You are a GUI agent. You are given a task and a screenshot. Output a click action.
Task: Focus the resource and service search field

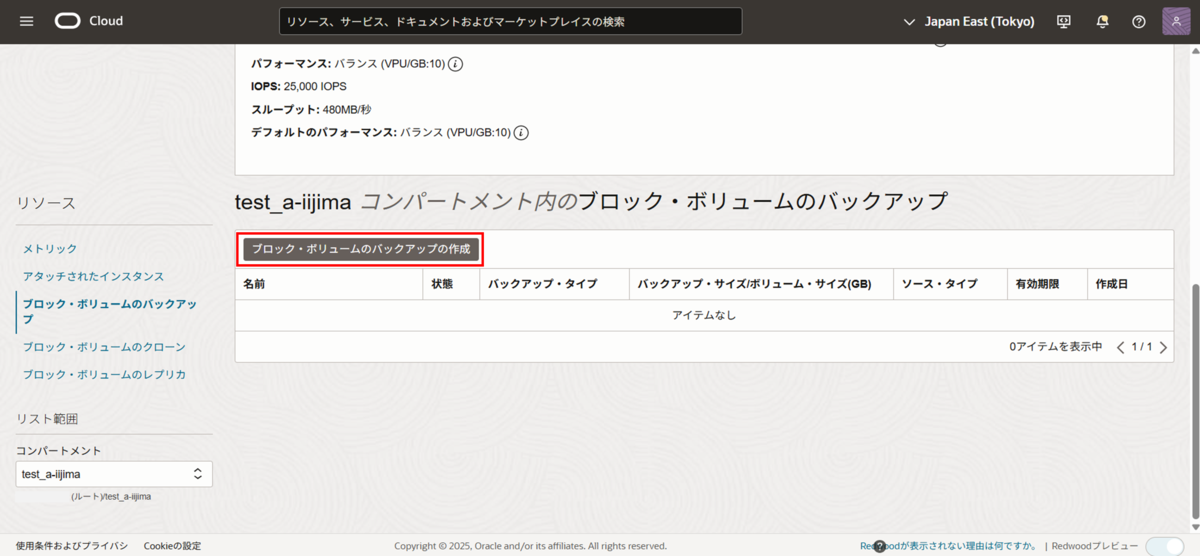(510, 21)
